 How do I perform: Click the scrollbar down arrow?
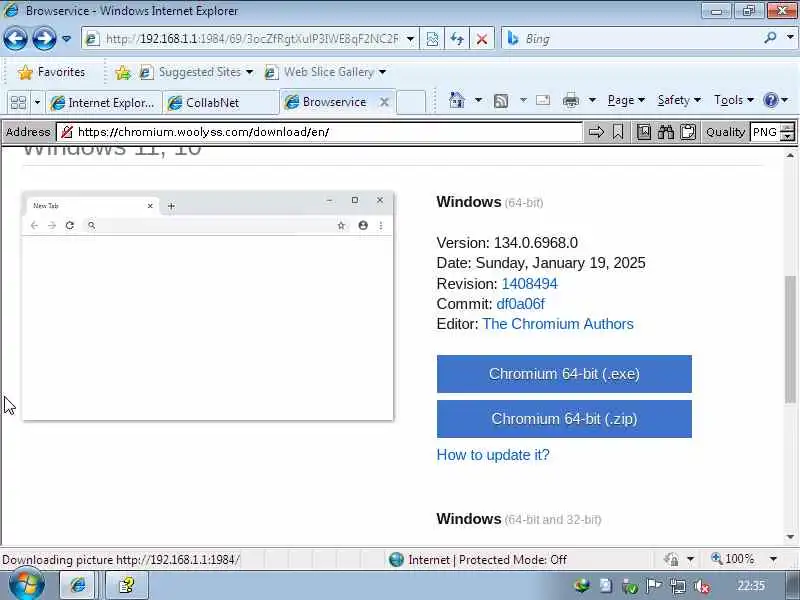[790, 537]
